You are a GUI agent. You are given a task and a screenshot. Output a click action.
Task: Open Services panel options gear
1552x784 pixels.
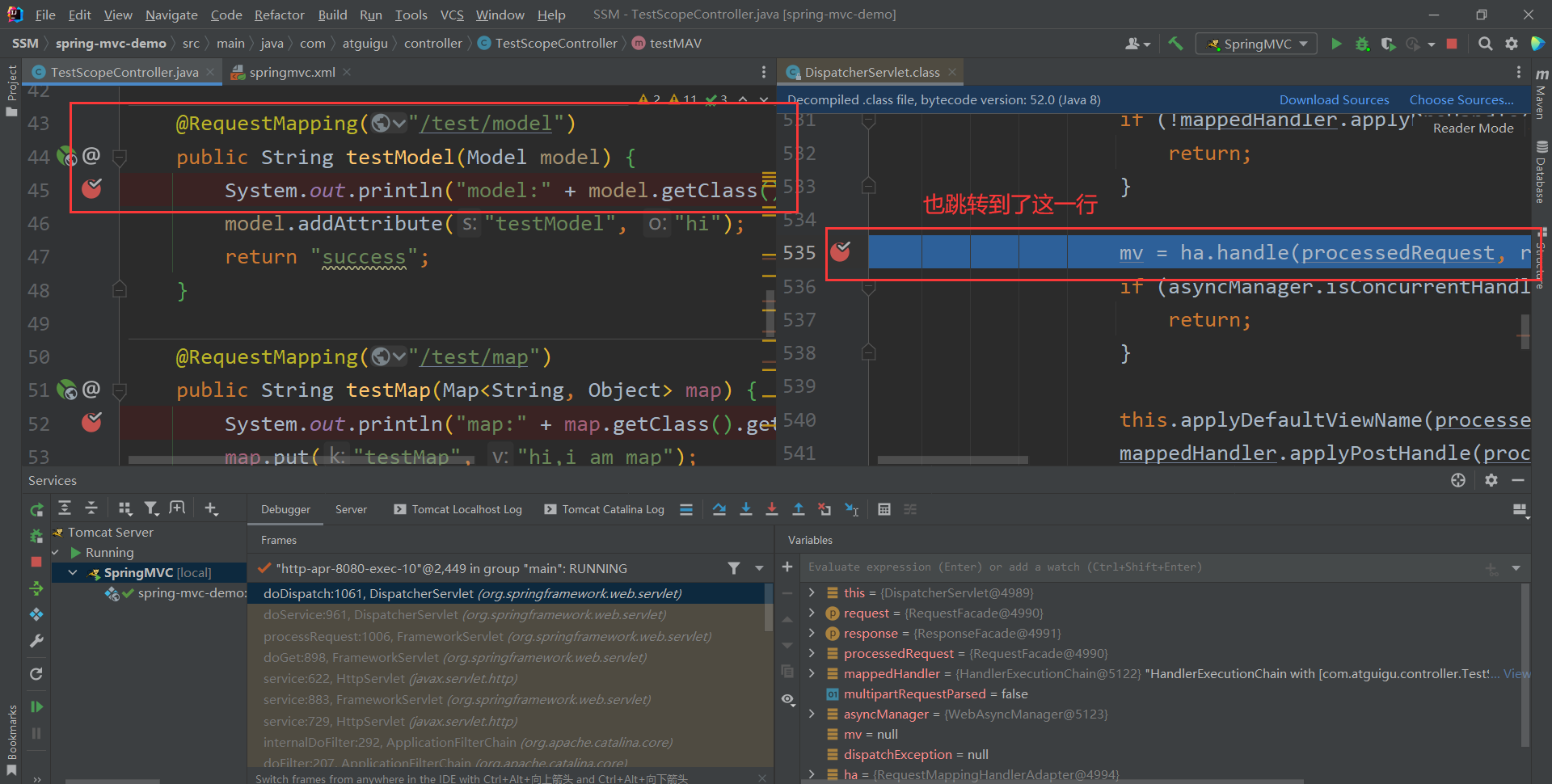tap(1491, 480)
